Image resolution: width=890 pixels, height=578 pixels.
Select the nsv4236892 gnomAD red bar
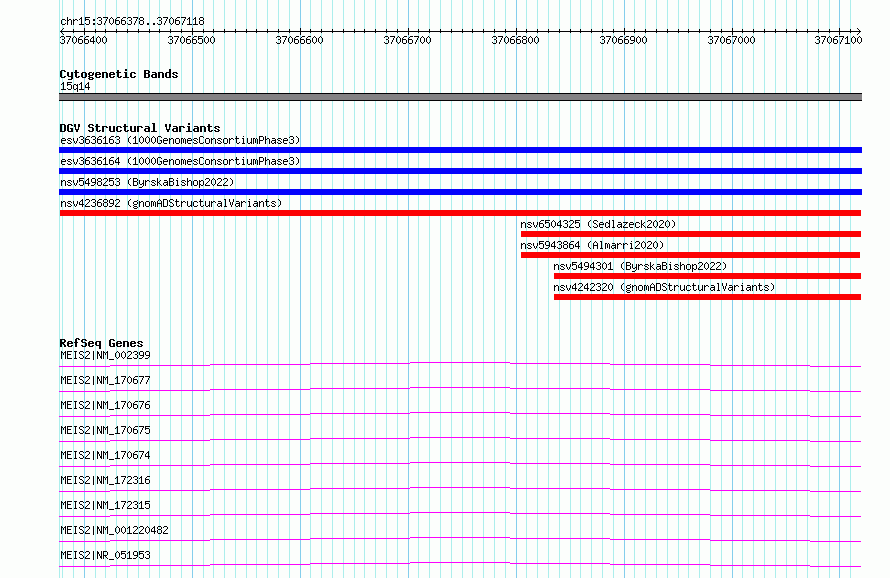460,213
